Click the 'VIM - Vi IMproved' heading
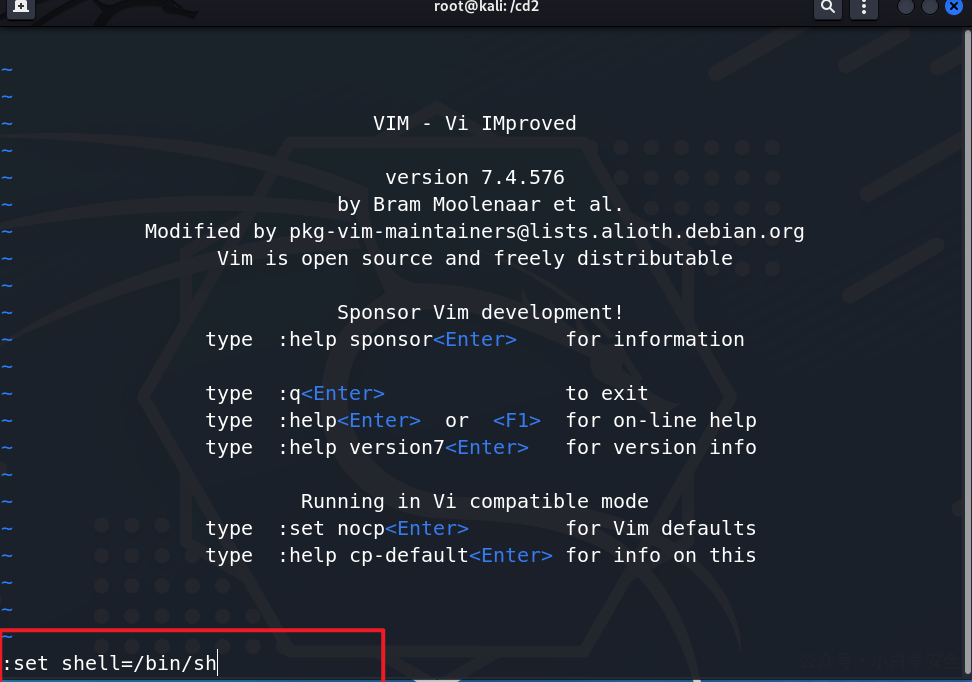 coord(474,123)
